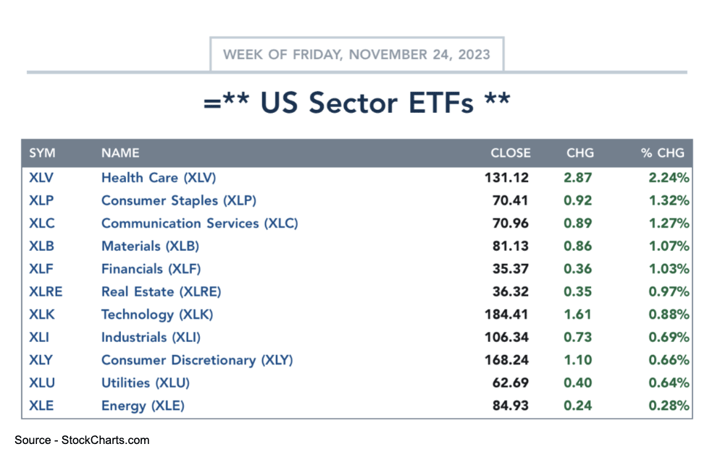
Task: Sort by the SYM column header
Action: tap(42, 153)
